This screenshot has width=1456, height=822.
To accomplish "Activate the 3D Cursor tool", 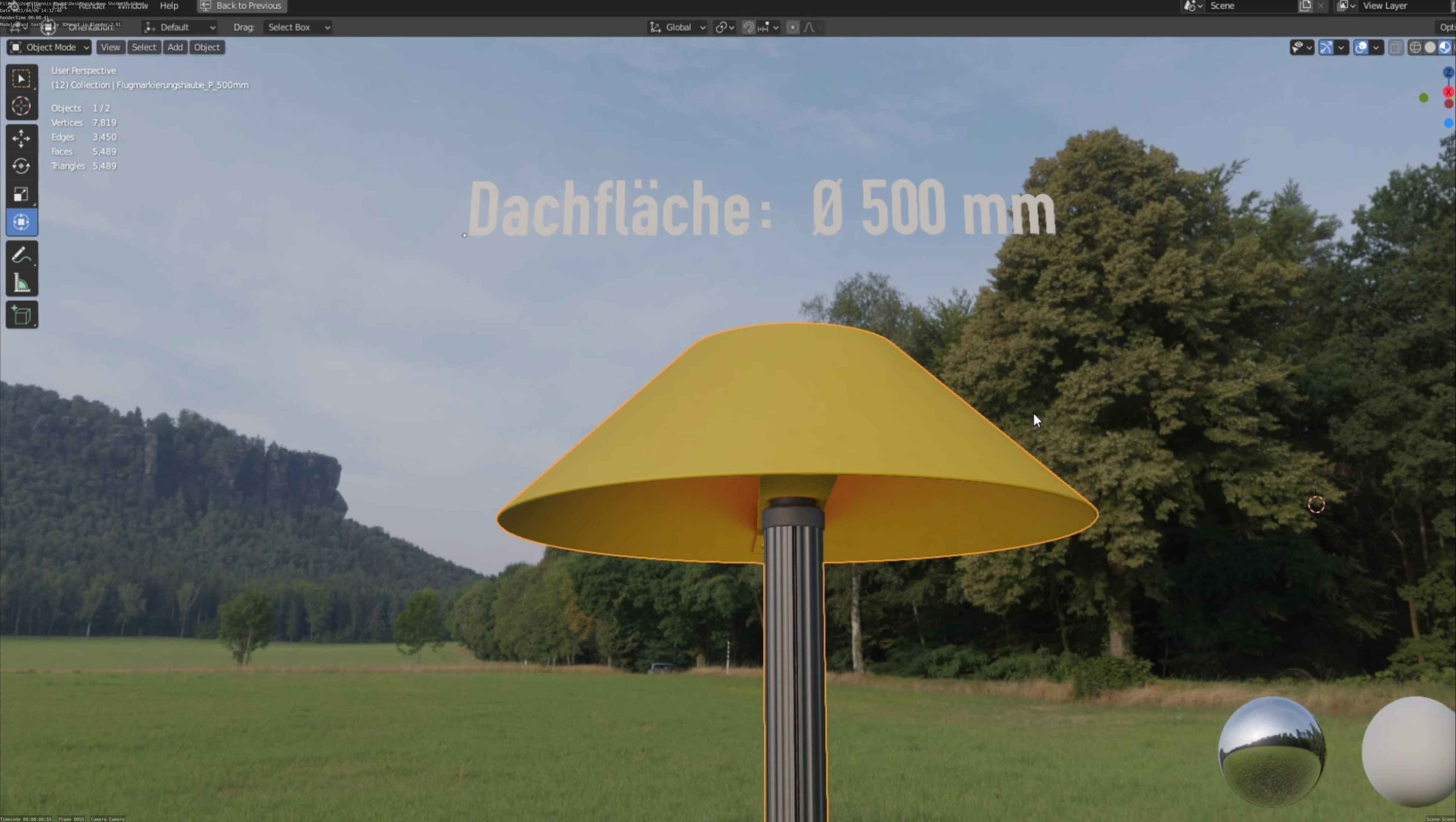I will (21, 106).
